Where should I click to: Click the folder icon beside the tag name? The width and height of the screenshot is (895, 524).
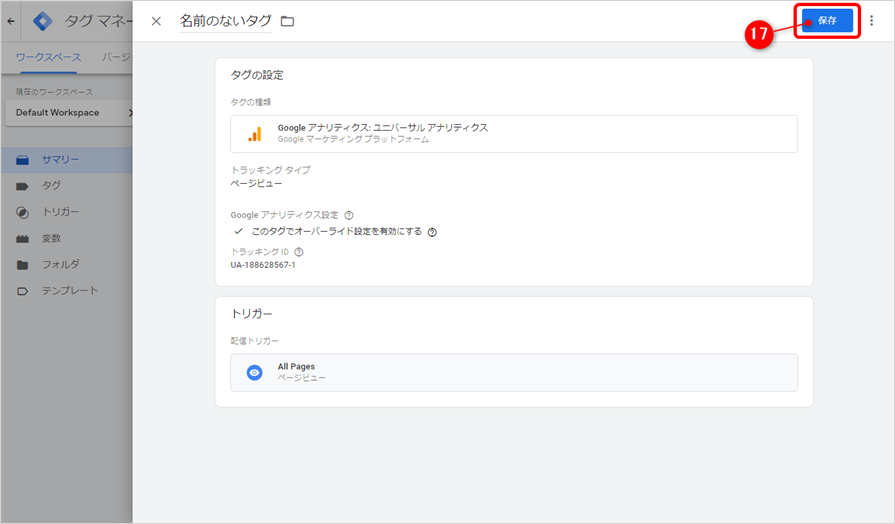pyautogui.click(x=287, y=21)
